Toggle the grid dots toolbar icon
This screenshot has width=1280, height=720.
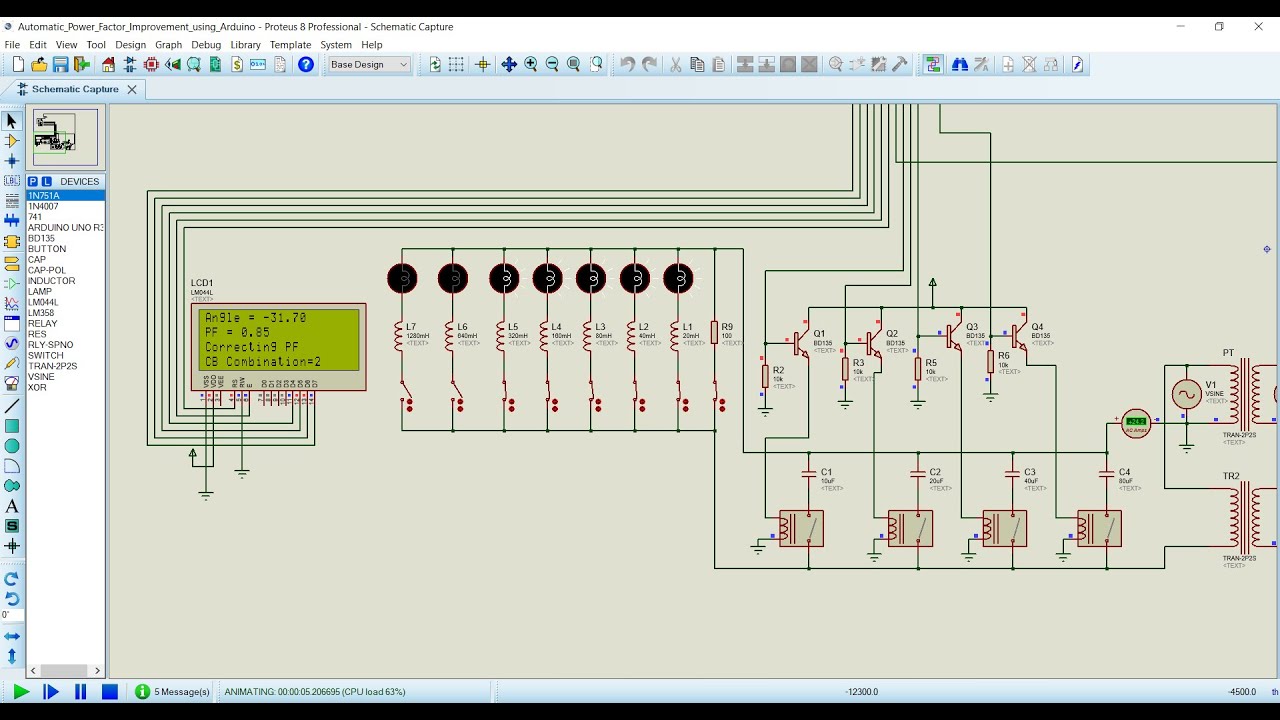456,64
